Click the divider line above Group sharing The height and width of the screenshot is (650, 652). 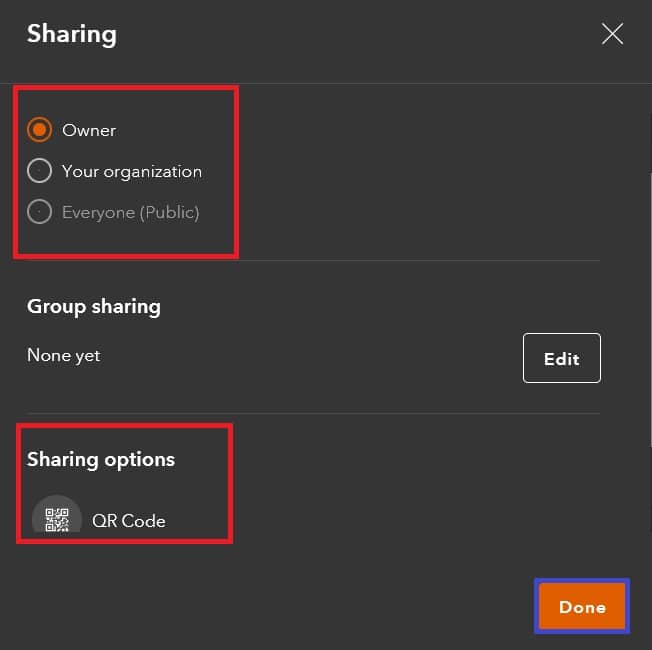point(314,261)
